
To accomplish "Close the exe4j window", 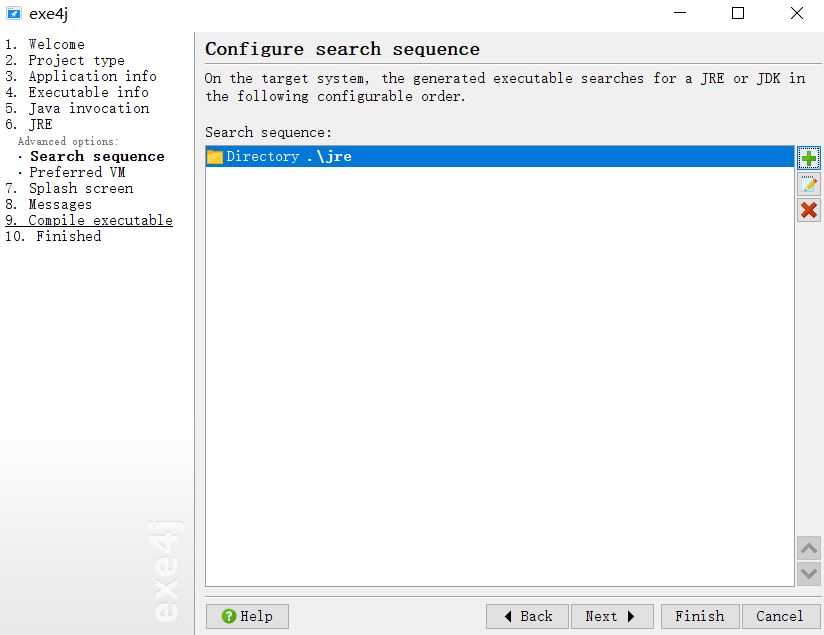I will (x=797, y=13).
